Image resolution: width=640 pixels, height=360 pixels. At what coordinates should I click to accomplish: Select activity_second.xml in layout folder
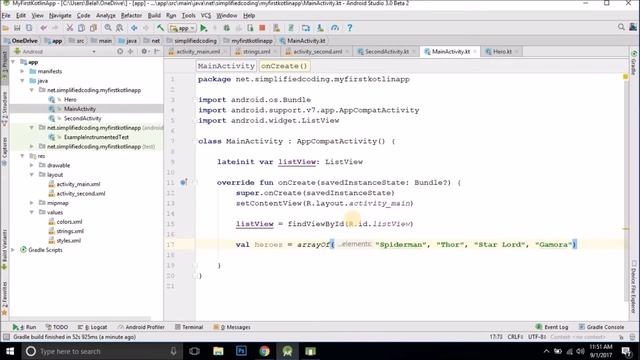point(81,193)
